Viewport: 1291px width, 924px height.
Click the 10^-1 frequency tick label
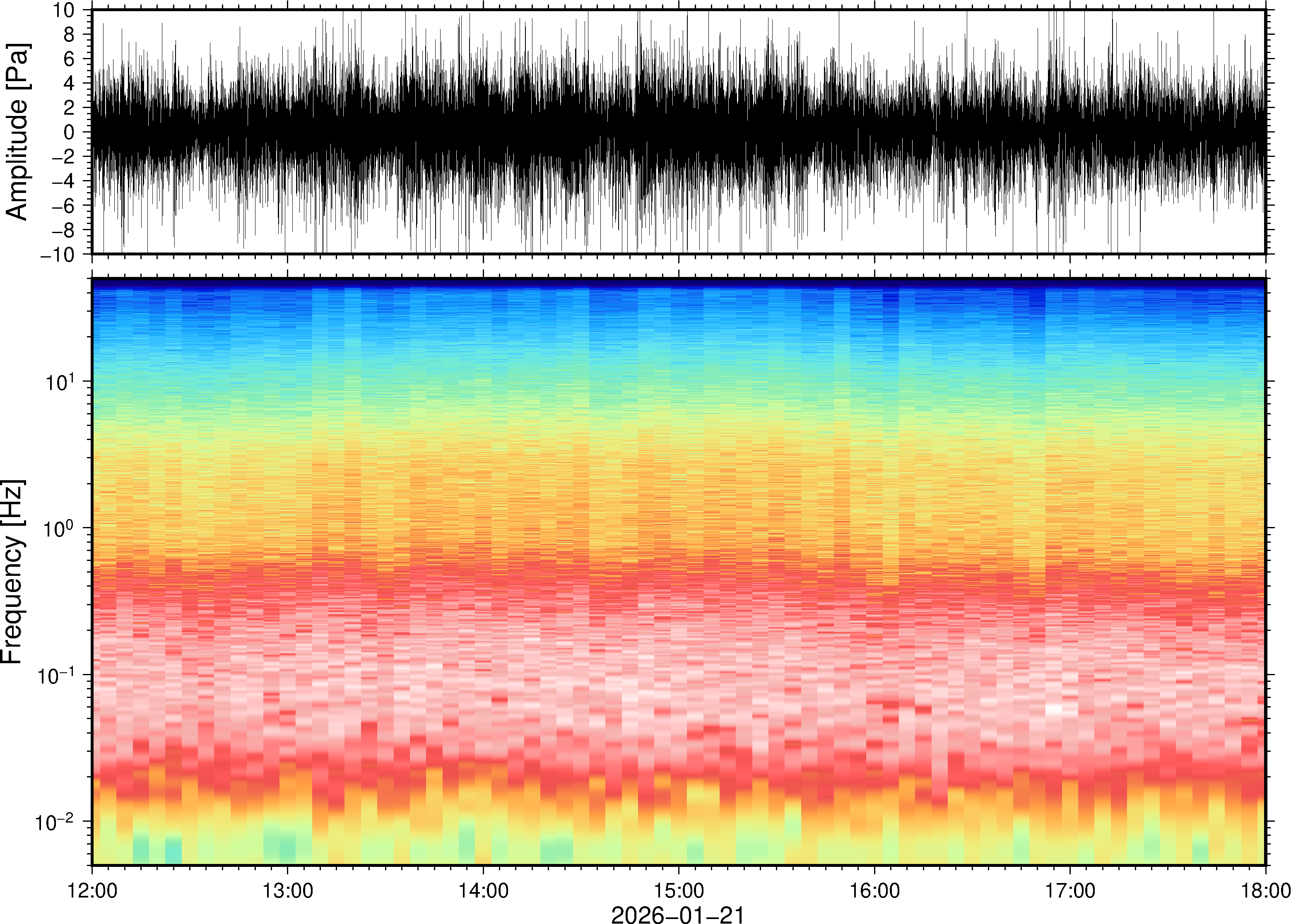pyautogui.click(x=56, y=676)
